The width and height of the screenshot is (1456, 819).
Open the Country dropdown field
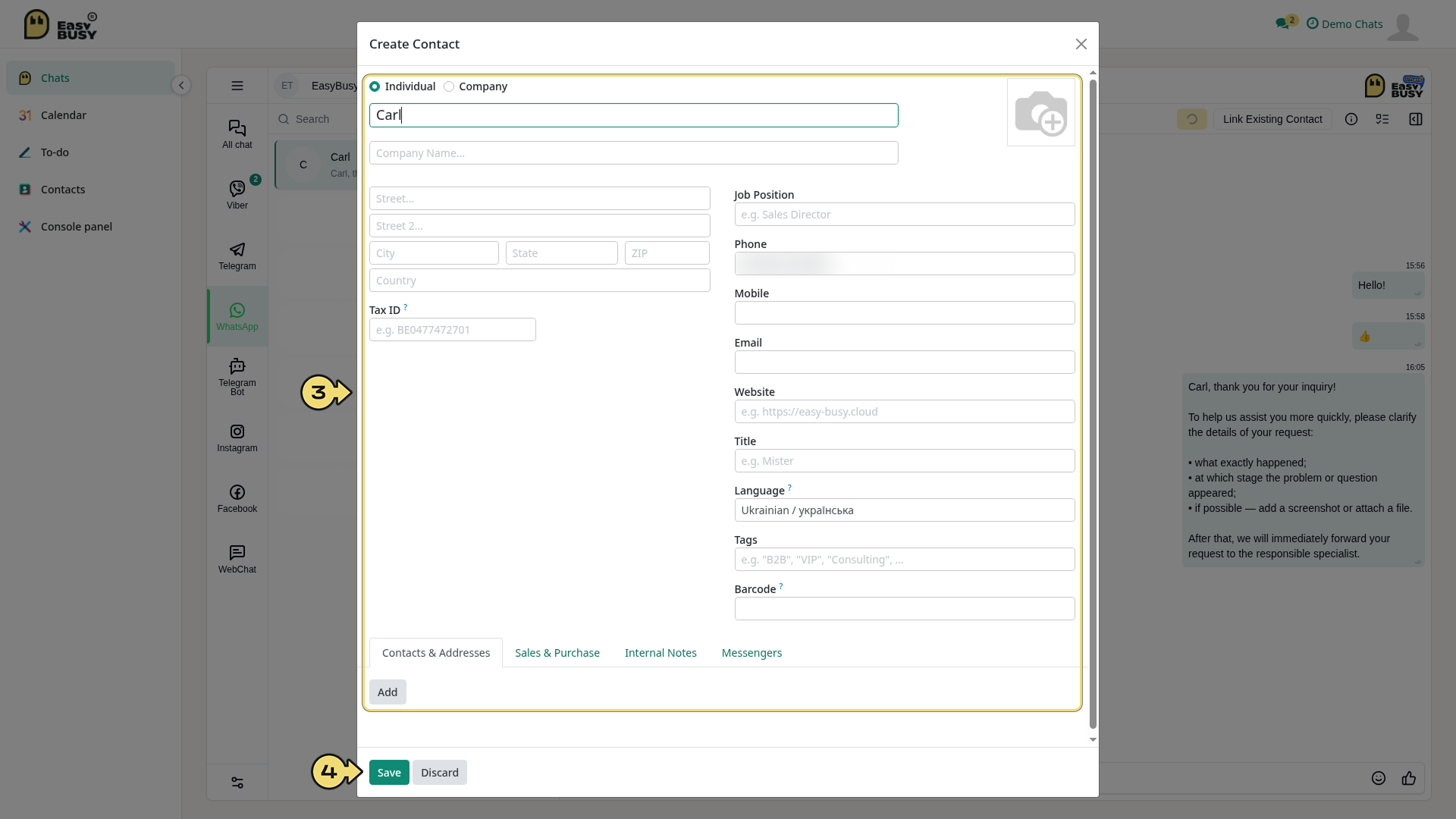point(540,280)
